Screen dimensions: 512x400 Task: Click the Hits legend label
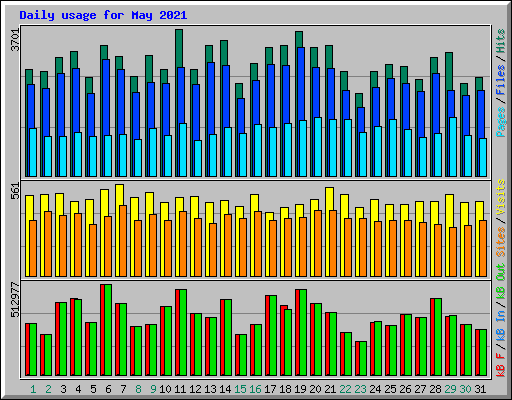[x=501, y=41]
